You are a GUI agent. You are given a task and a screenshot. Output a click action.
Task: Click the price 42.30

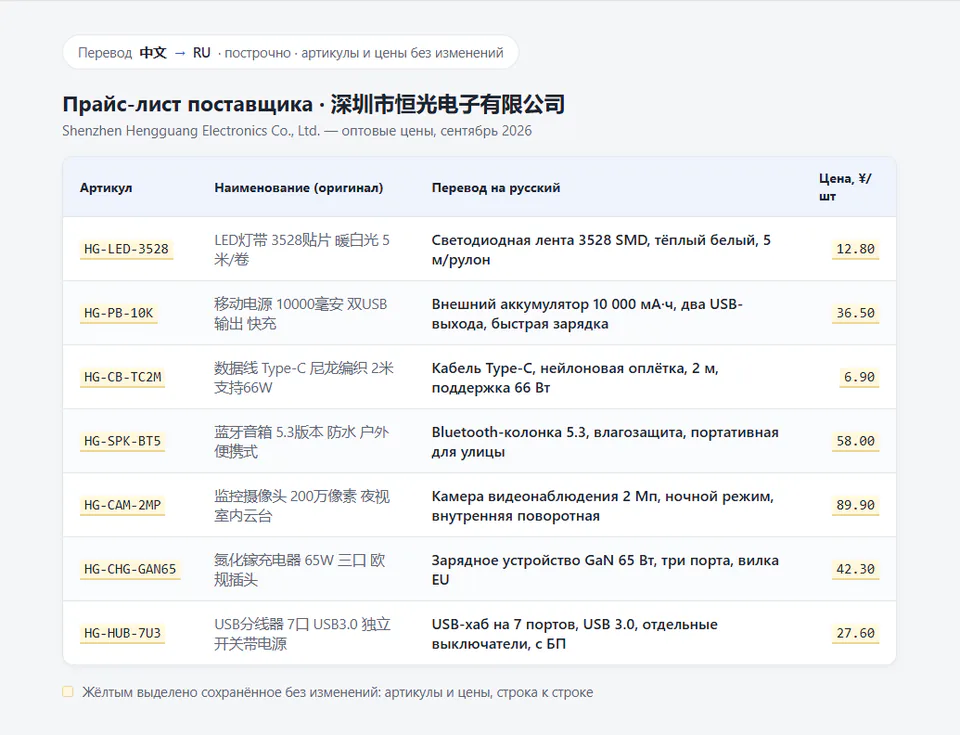coord(855,569)
